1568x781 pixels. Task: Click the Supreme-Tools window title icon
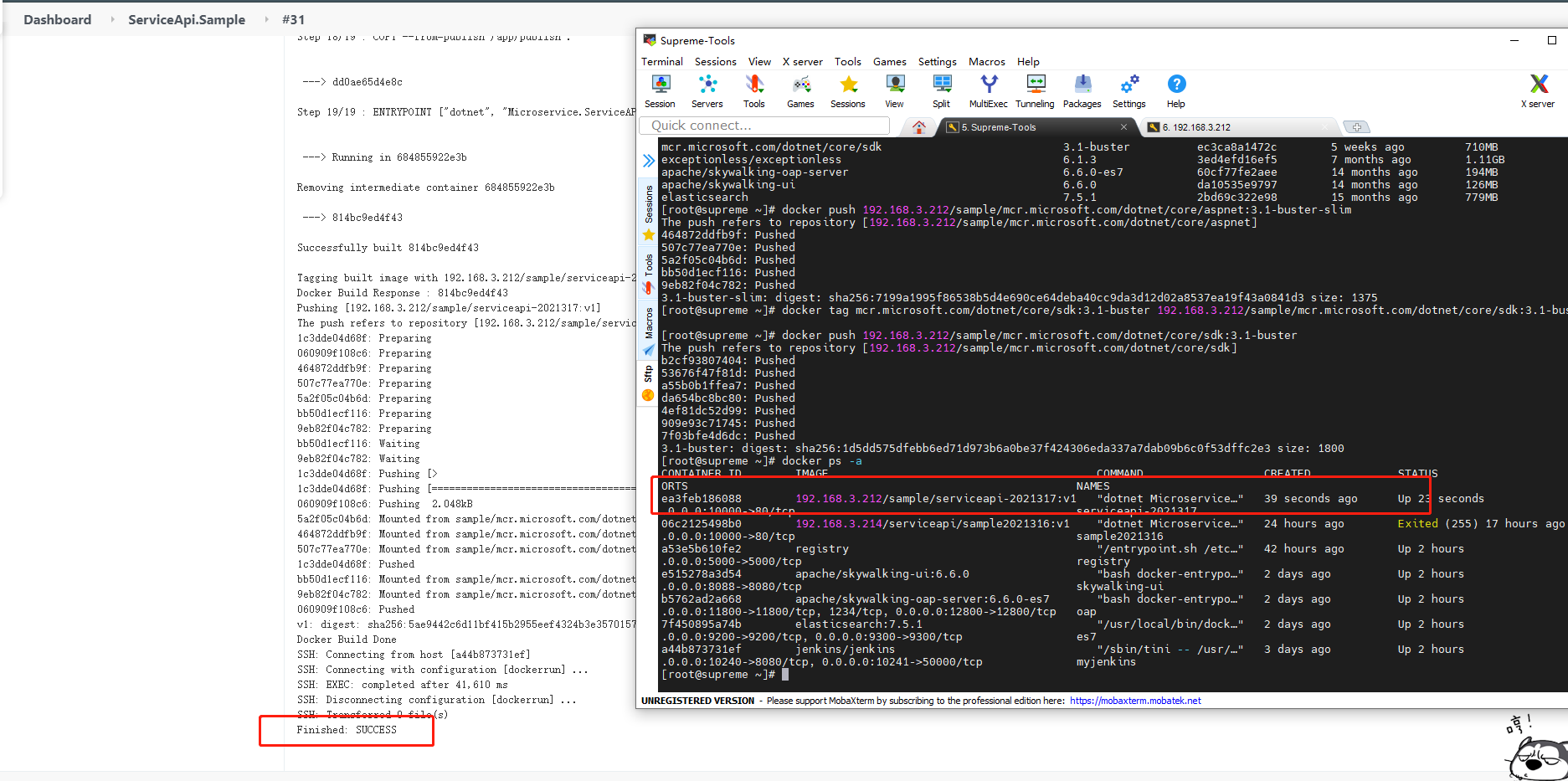(650, 39)
